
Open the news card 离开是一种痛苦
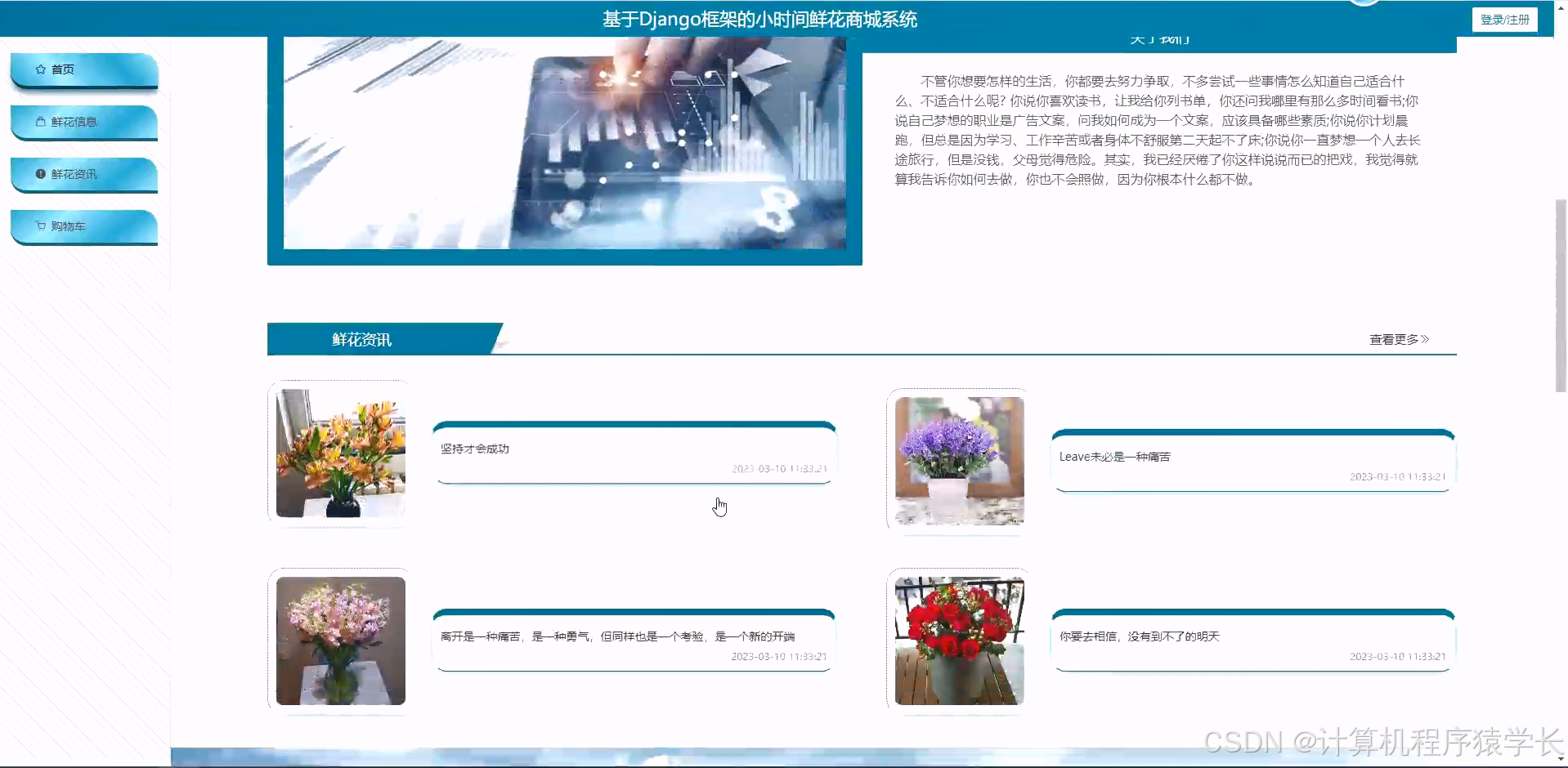pyautogui.click(x=634, y=641)
